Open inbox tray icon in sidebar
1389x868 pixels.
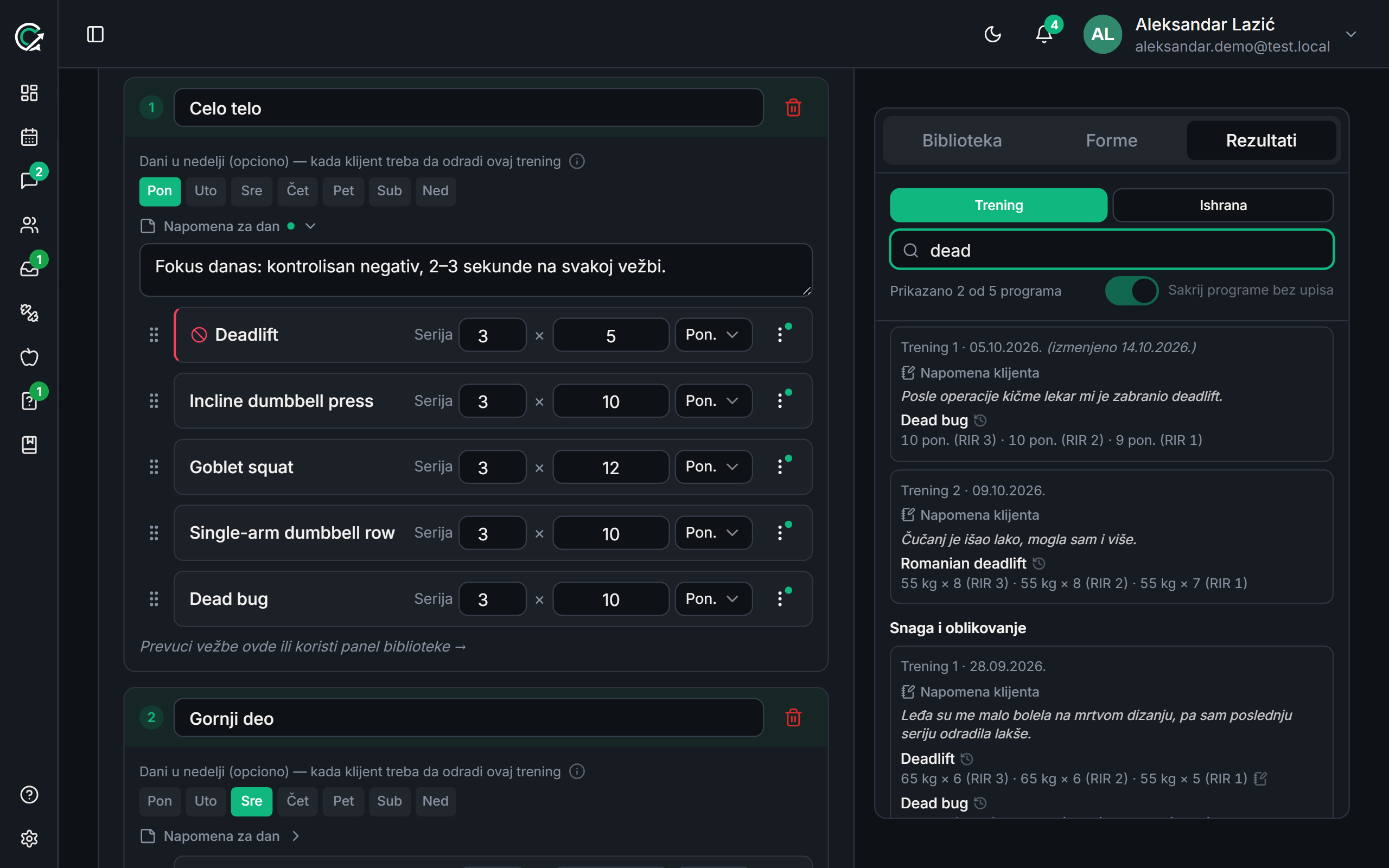pos(29,269)
